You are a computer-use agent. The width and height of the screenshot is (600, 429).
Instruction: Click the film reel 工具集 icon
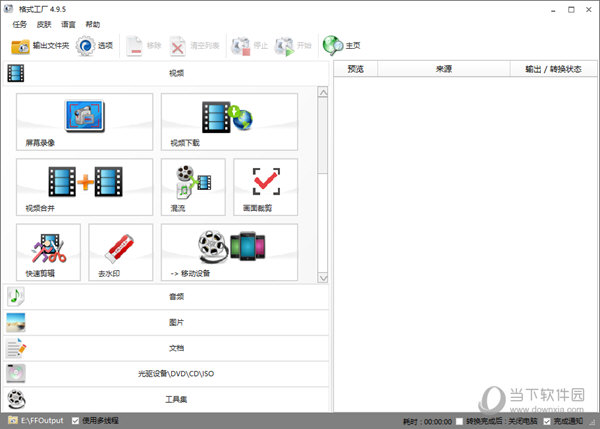coord(16,399)
